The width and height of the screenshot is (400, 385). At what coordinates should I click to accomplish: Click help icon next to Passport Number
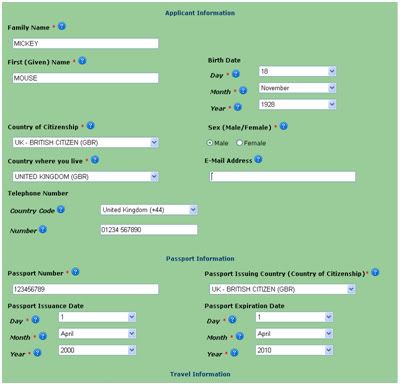click(x=76, y=272)
